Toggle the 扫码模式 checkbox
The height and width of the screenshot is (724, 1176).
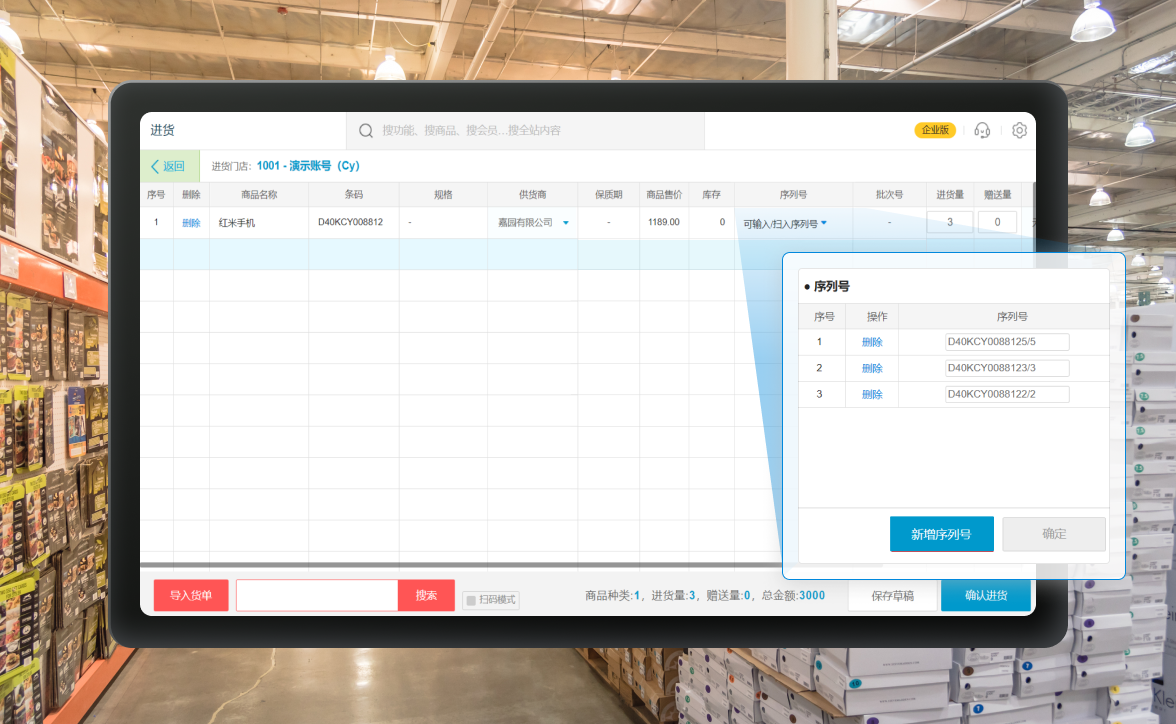point(471,600)
